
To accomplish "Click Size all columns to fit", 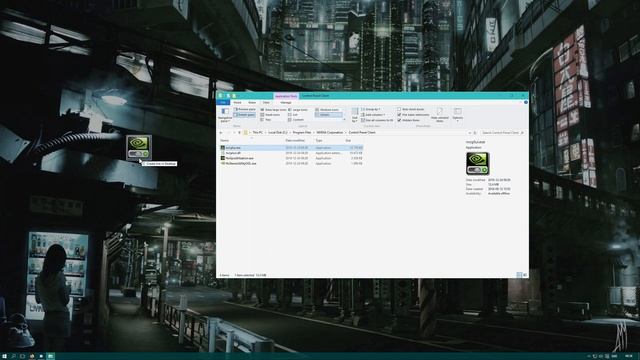I will point(377,120).
